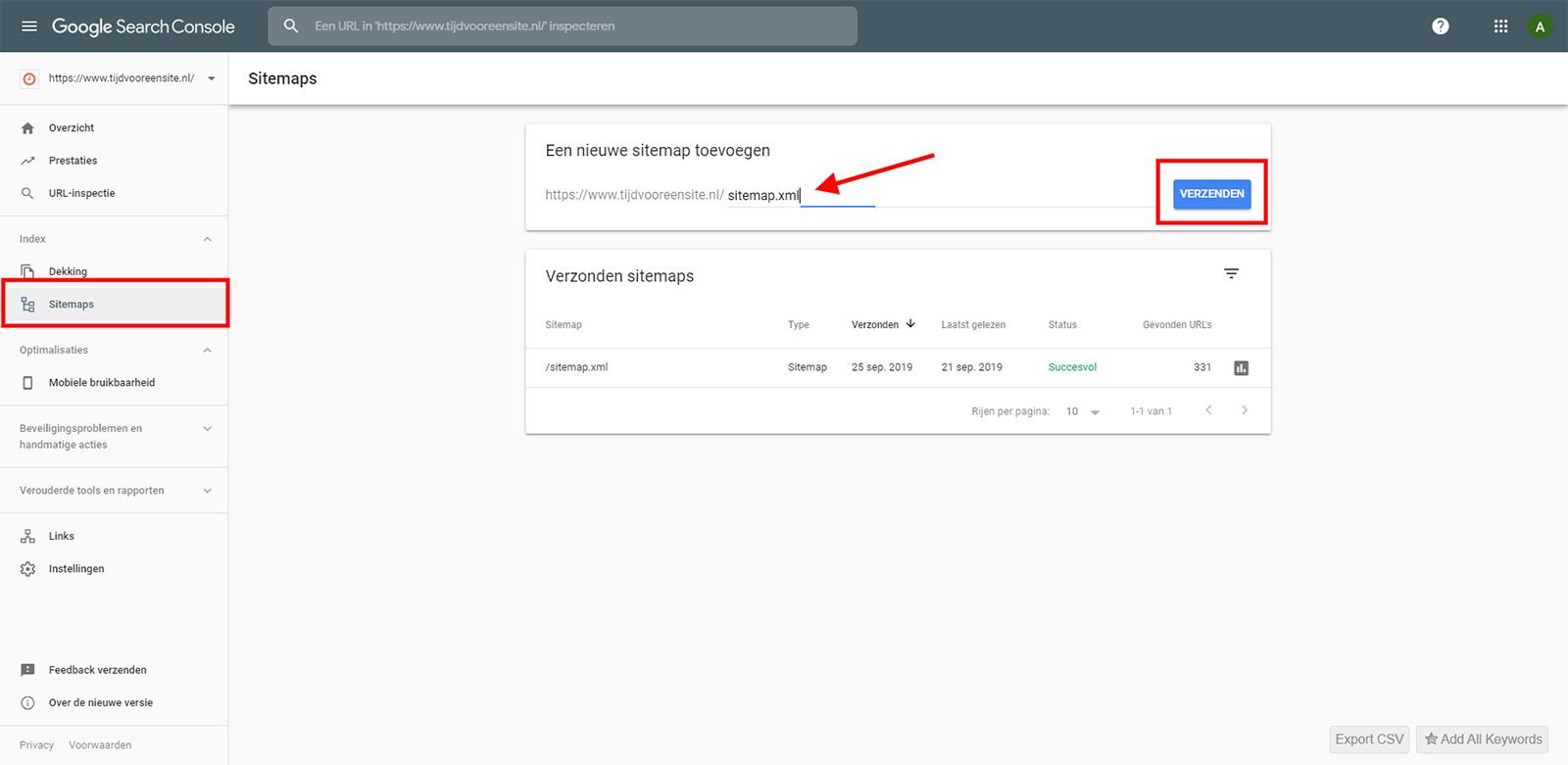Expand Verouderde tools en rapporten
Viewport: 1568px width, 765px height.
click(207, 491)
